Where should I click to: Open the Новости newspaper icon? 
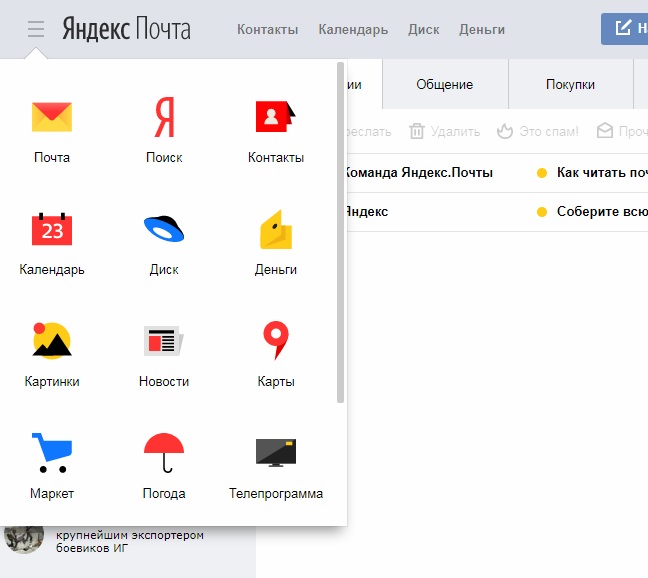tap(164, 340)
